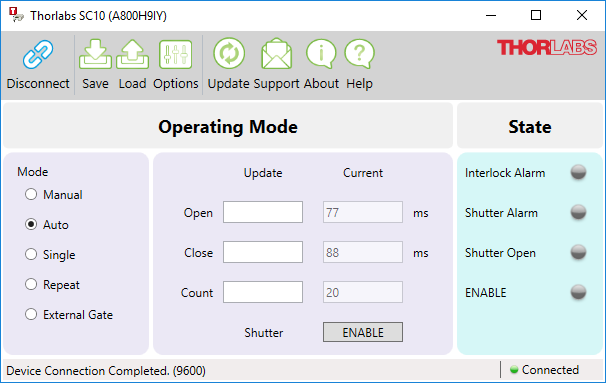606x383 pixels.
Task: Select Repeat mode radio button
Action: tap(31, 284)
